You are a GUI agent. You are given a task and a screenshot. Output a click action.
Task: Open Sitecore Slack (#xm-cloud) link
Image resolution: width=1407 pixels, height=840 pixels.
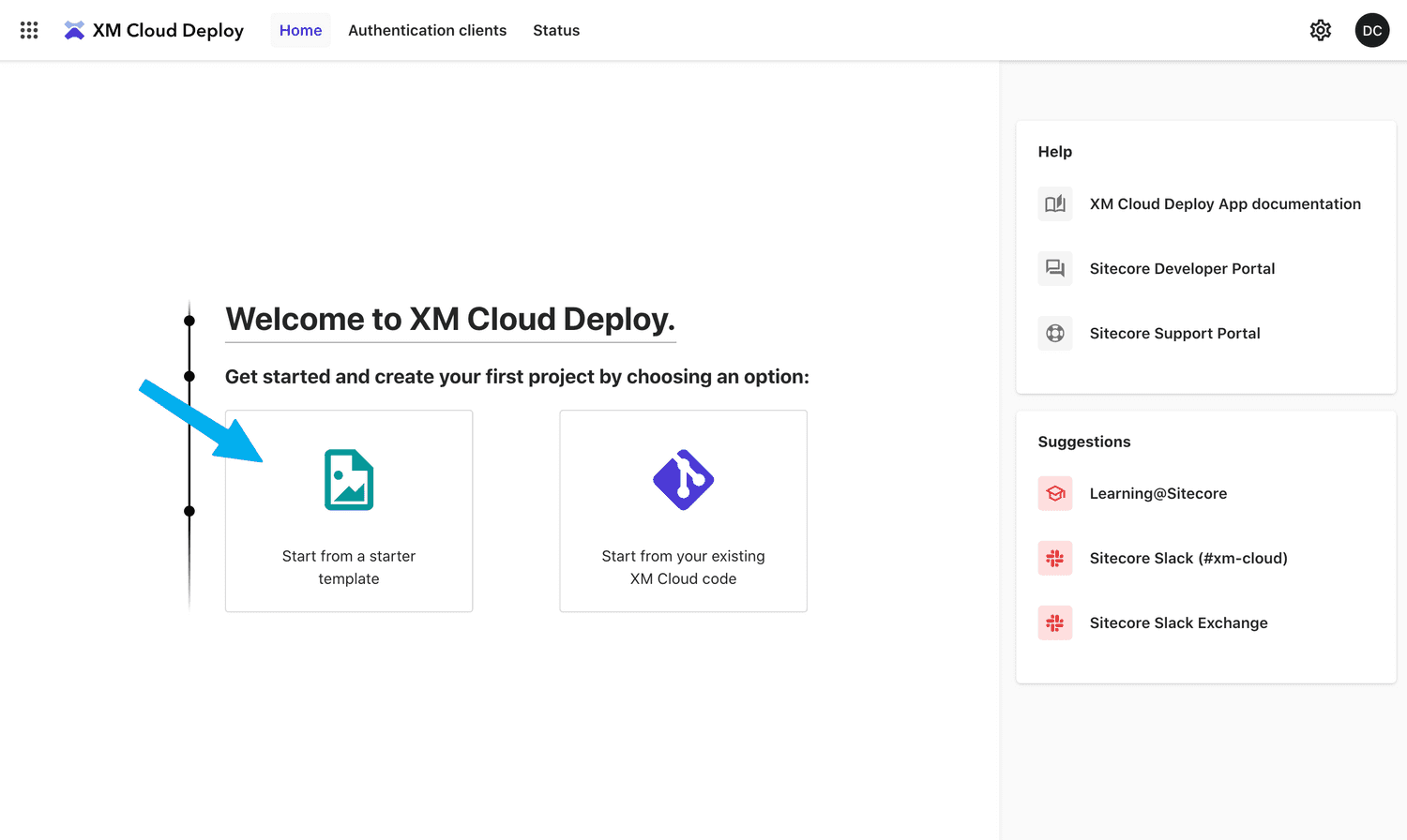[x=1188, y=558]
